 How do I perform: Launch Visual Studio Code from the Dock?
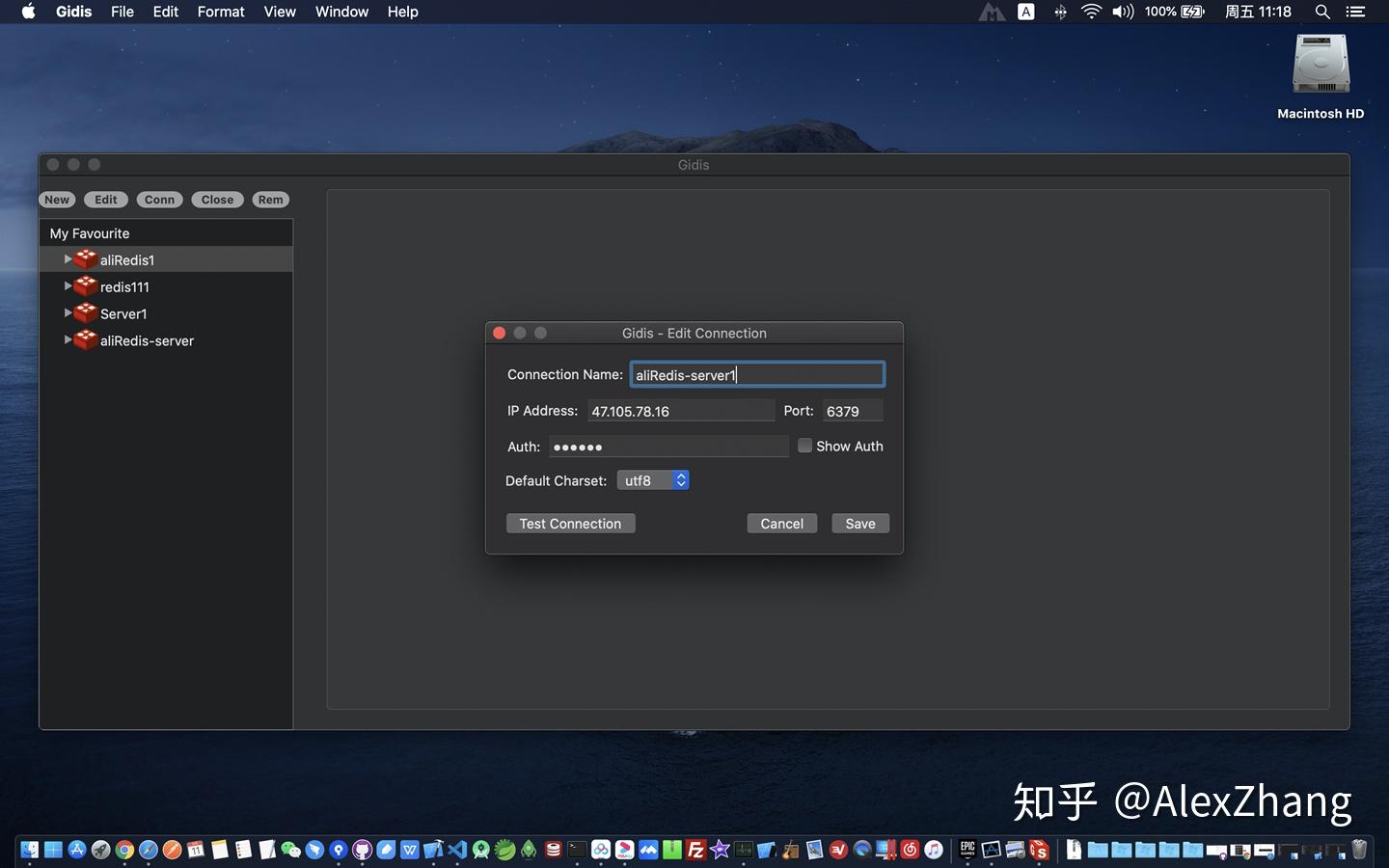point(457,850)
